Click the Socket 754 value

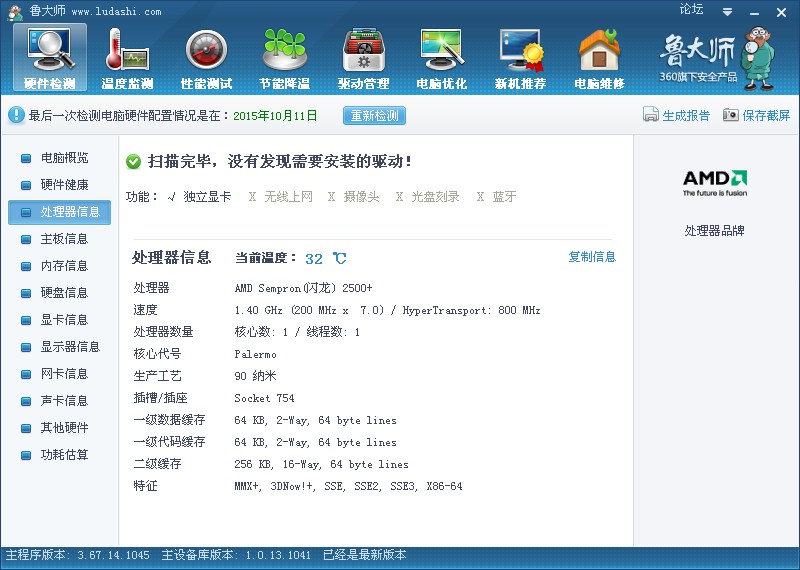[264, 398]
